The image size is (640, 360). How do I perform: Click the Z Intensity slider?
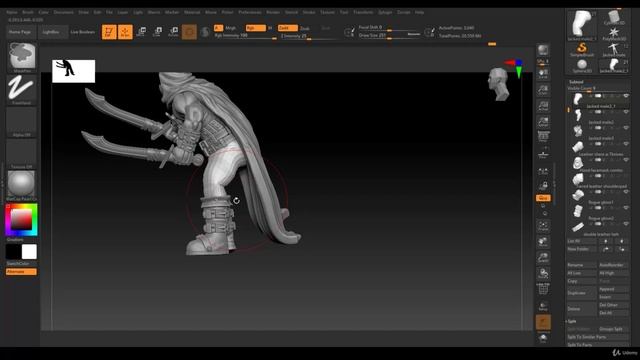click(309, 36)
